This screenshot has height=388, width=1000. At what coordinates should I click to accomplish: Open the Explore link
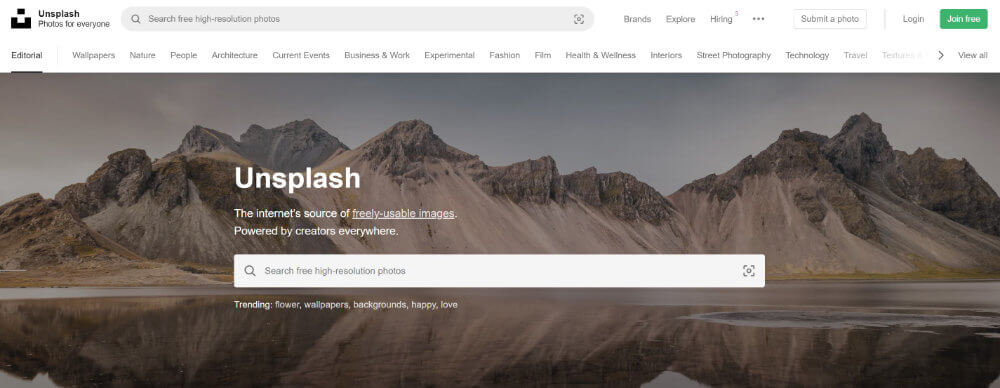tap(680, 19)
